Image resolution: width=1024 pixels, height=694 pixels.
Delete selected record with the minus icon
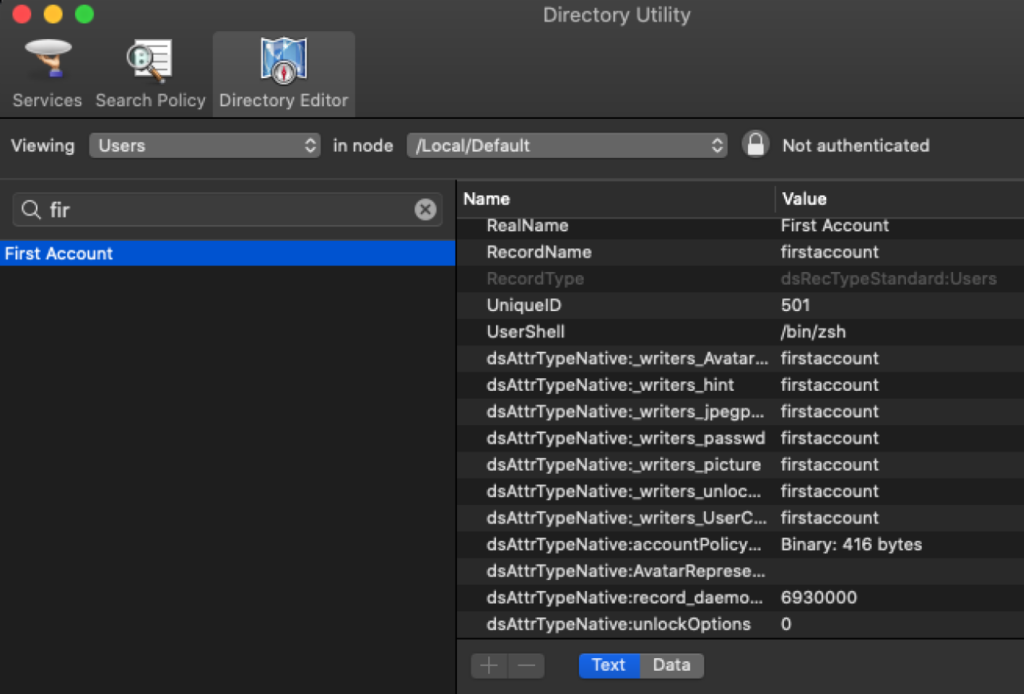click(525, 665)
